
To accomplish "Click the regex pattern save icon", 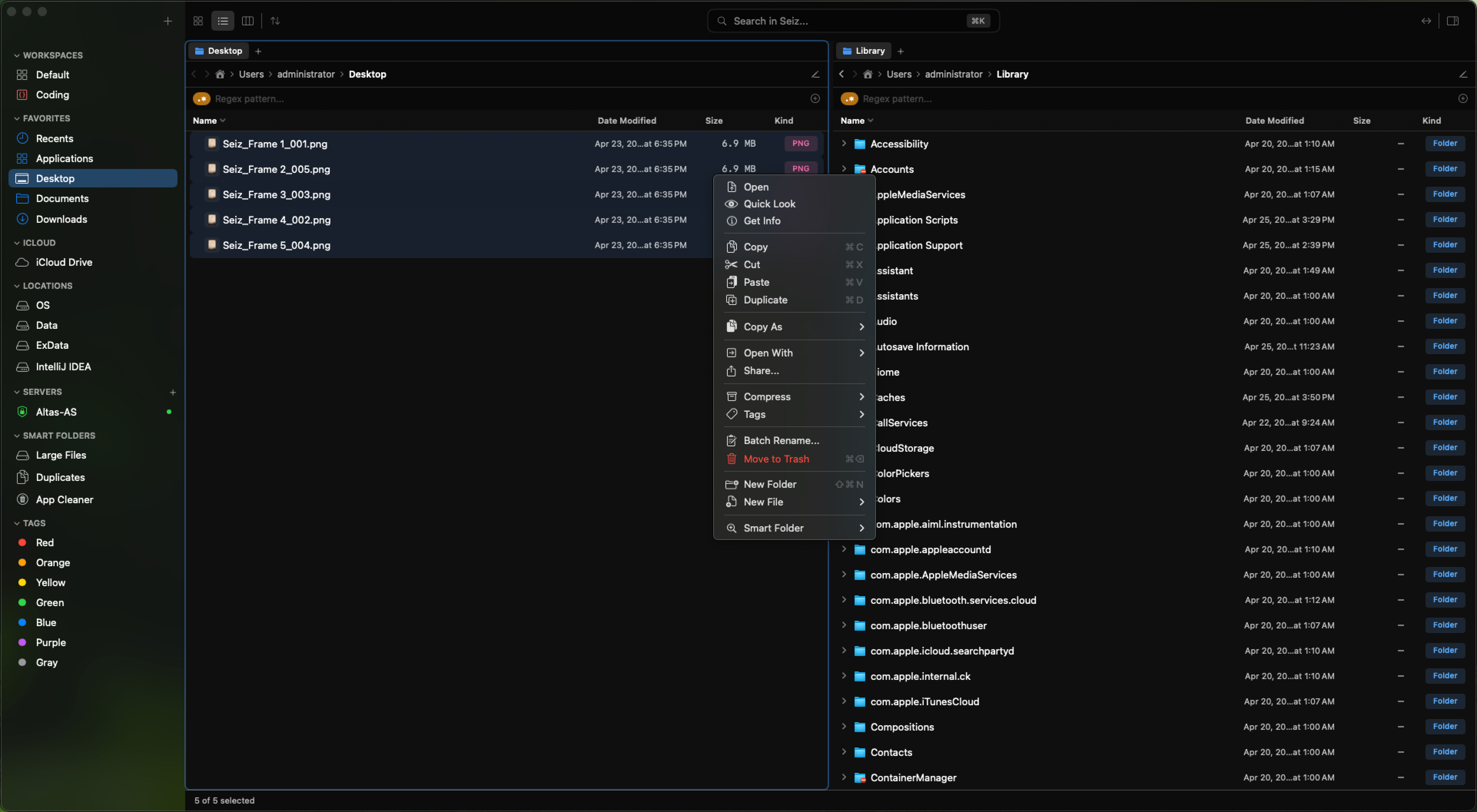I will coord(815,99).
